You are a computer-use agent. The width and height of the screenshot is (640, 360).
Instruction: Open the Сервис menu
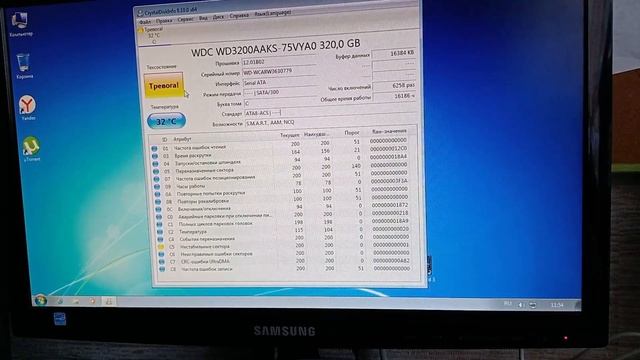(186, 19)
